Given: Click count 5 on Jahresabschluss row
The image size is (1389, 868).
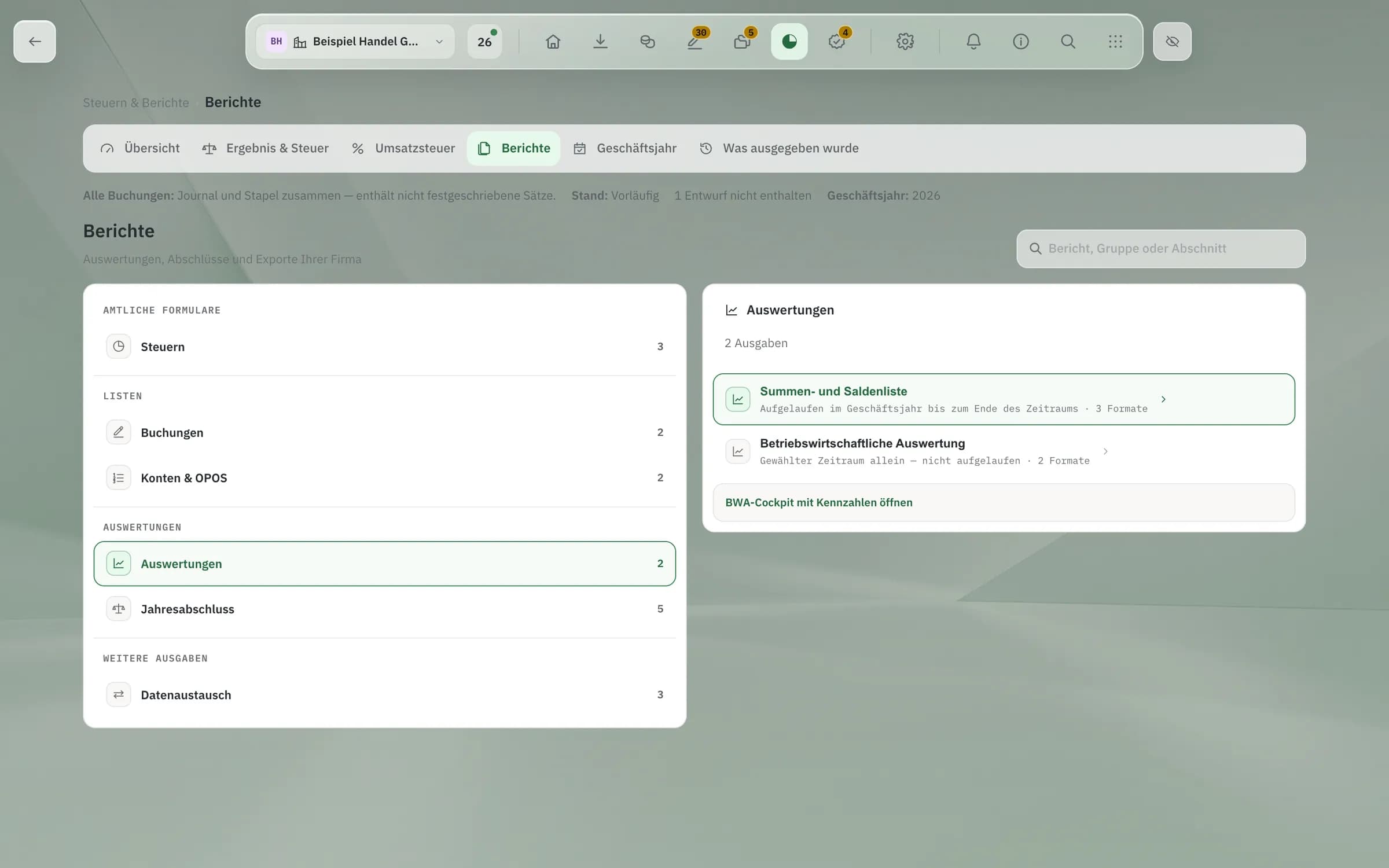Looking at the screenshot, I should click(x=660, y=609).
